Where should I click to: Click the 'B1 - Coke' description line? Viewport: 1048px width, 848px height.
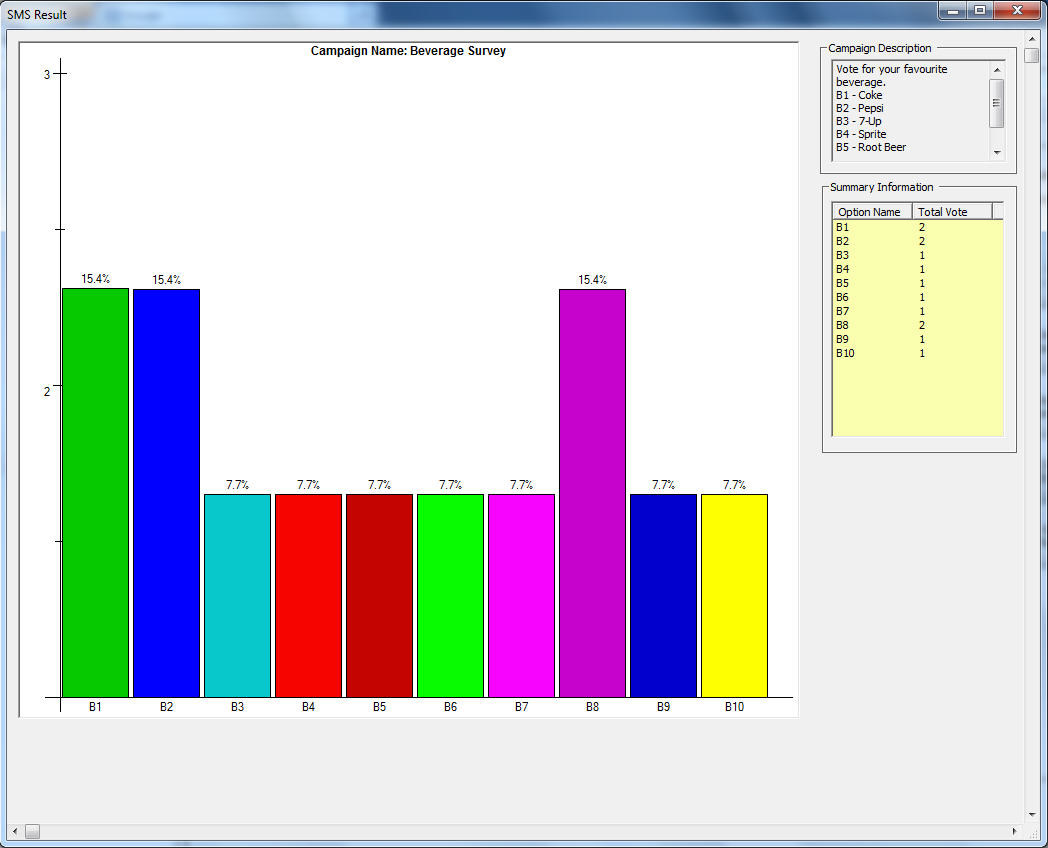[859, 95]
